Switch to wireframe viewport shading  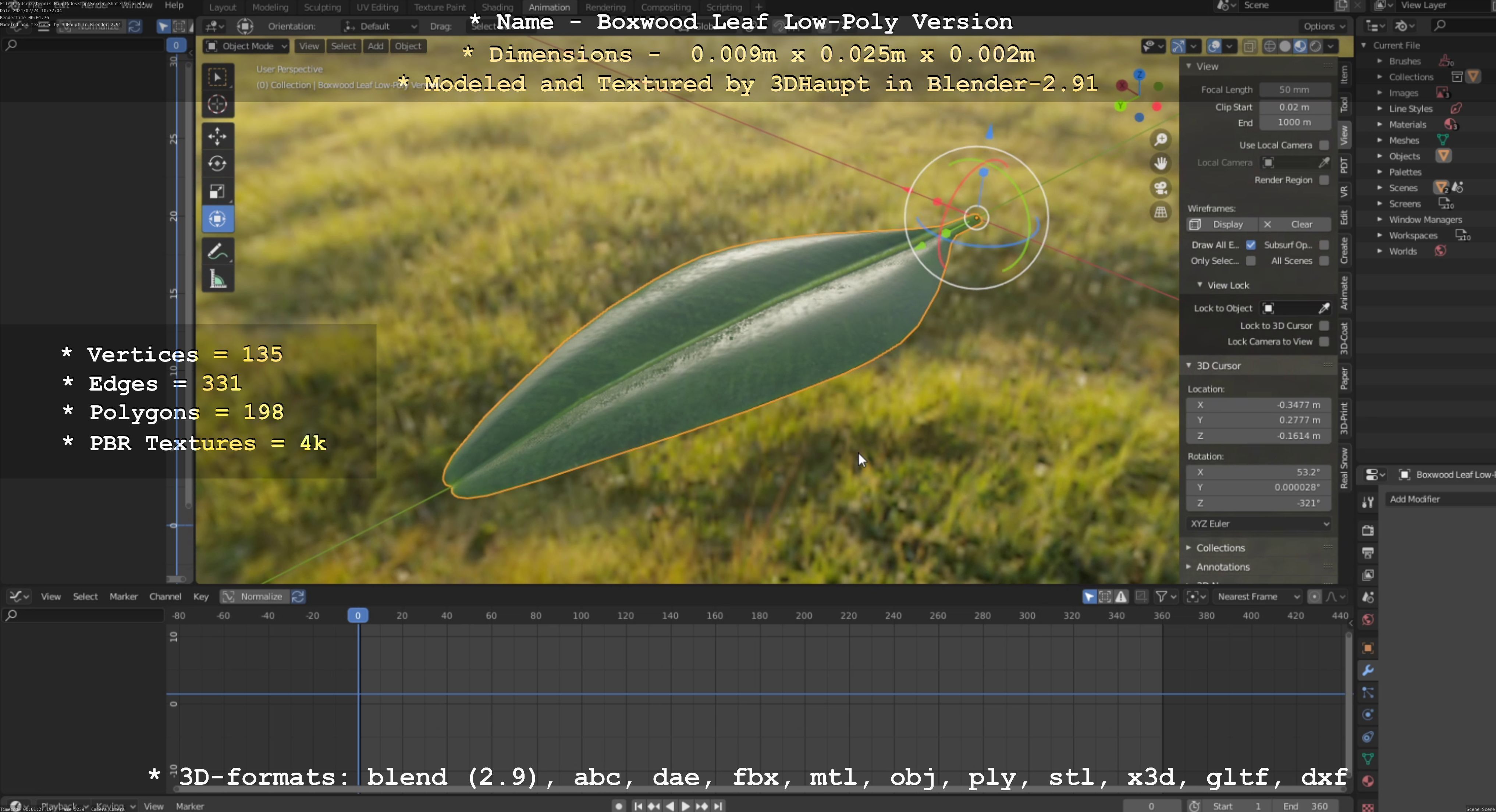1270,46
